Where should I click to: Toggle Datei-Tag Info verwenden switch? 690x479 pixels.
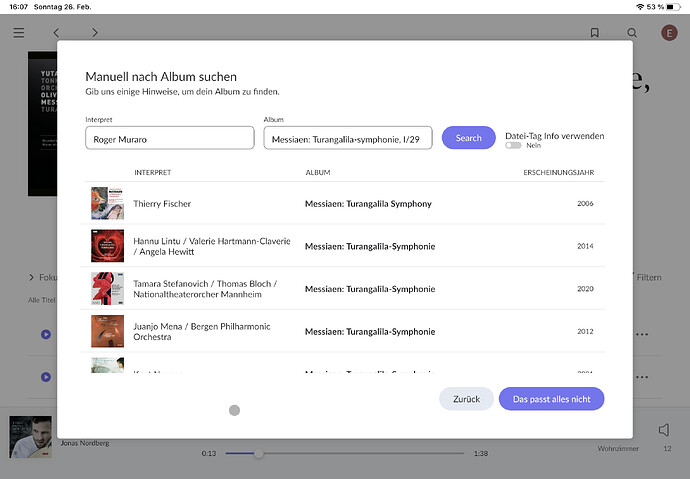514,146
